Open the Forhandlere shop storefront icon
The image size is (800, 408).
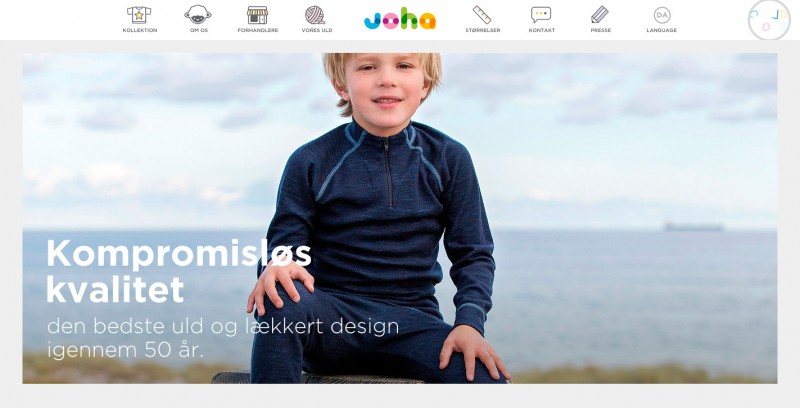click(258, 15)
